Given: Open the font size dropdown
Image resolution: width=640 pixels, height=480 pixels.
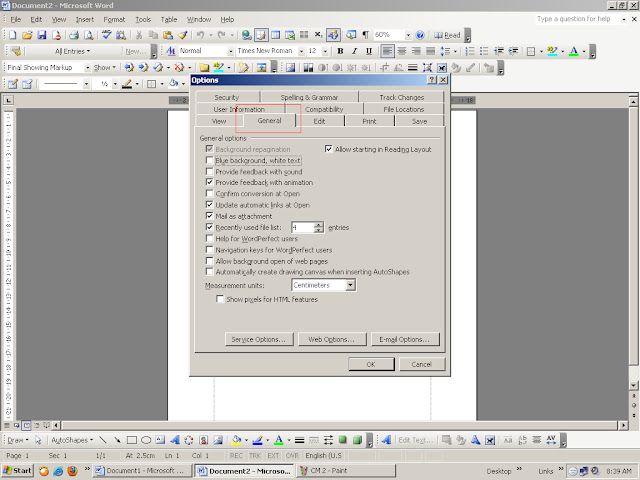Looking at the screenshot, I should [325, 51].
